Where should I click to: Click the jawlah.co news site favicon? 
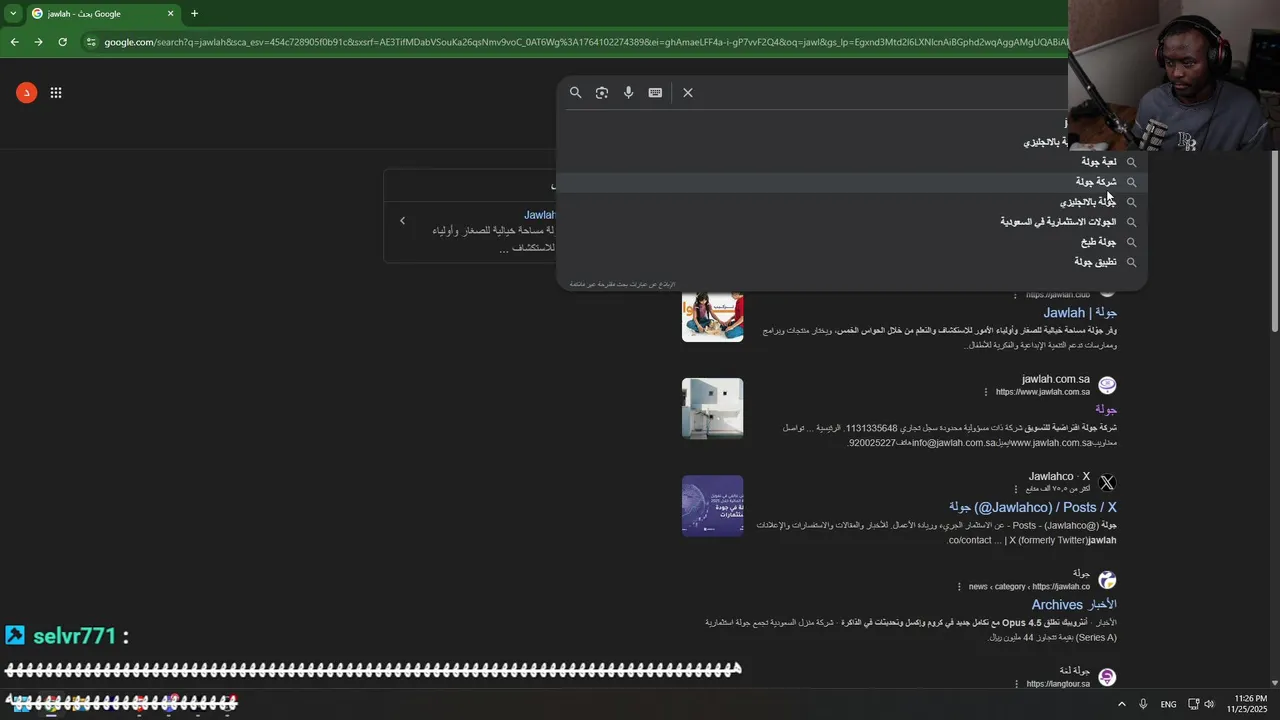(x=1107, y=580)
